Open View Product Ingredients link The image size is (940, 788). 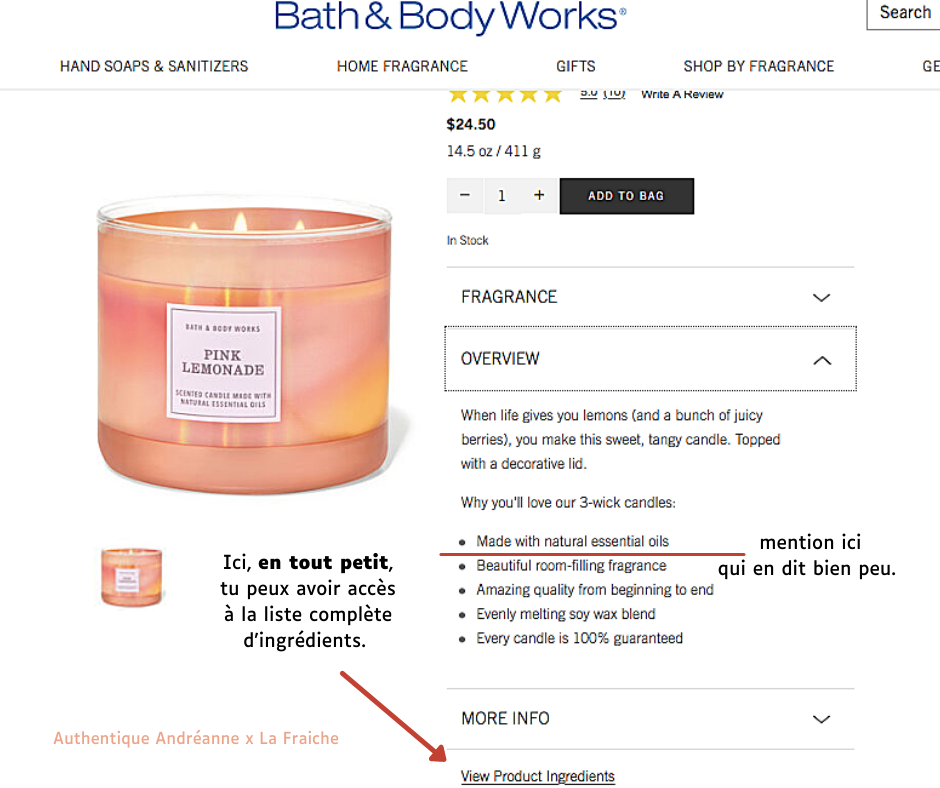coord(538,776)
